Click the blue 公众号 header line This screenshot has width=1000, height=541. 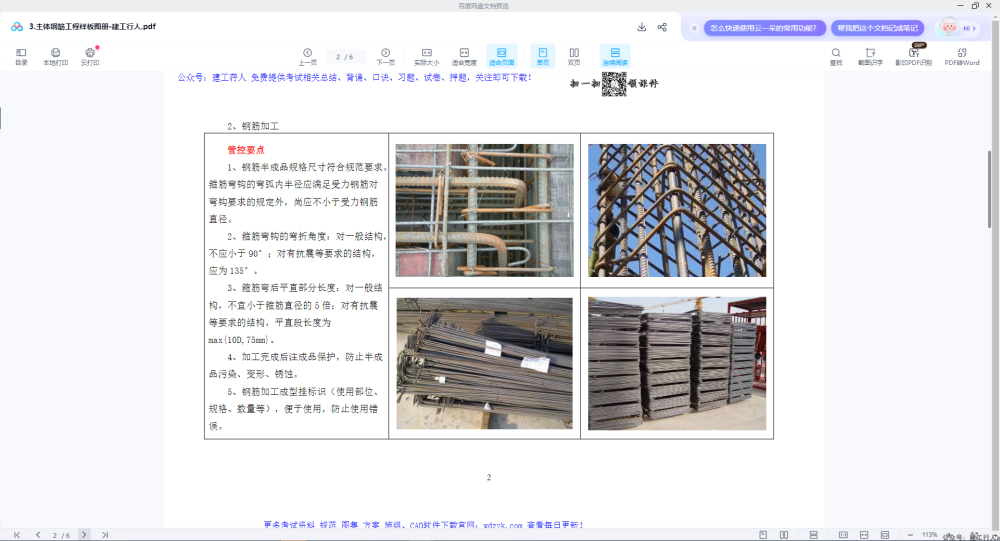point(355,77)
